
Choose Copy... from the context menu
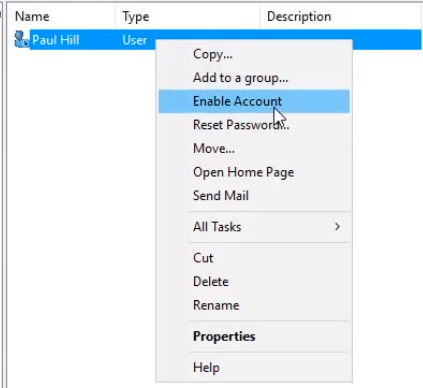(254, 54)
